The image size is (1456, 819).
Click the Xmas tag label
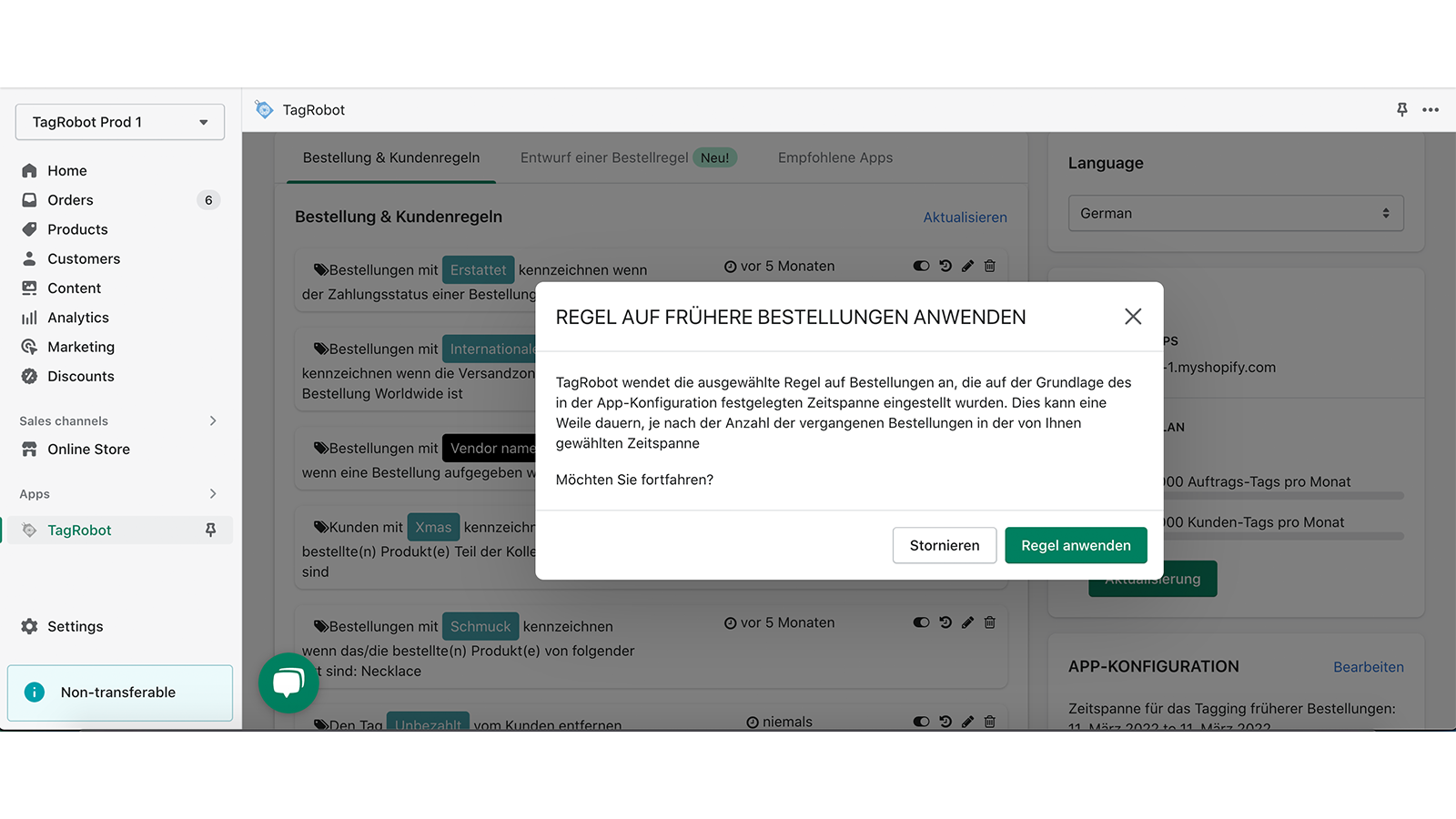(433, 527)
